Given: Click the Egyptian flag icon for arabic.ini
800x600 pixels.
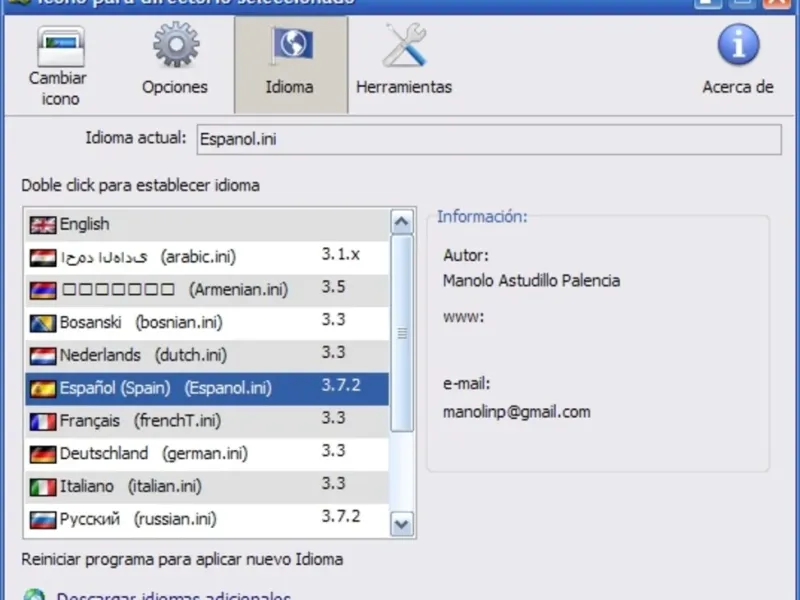Looking at the screenshot, I should (43, 258).
